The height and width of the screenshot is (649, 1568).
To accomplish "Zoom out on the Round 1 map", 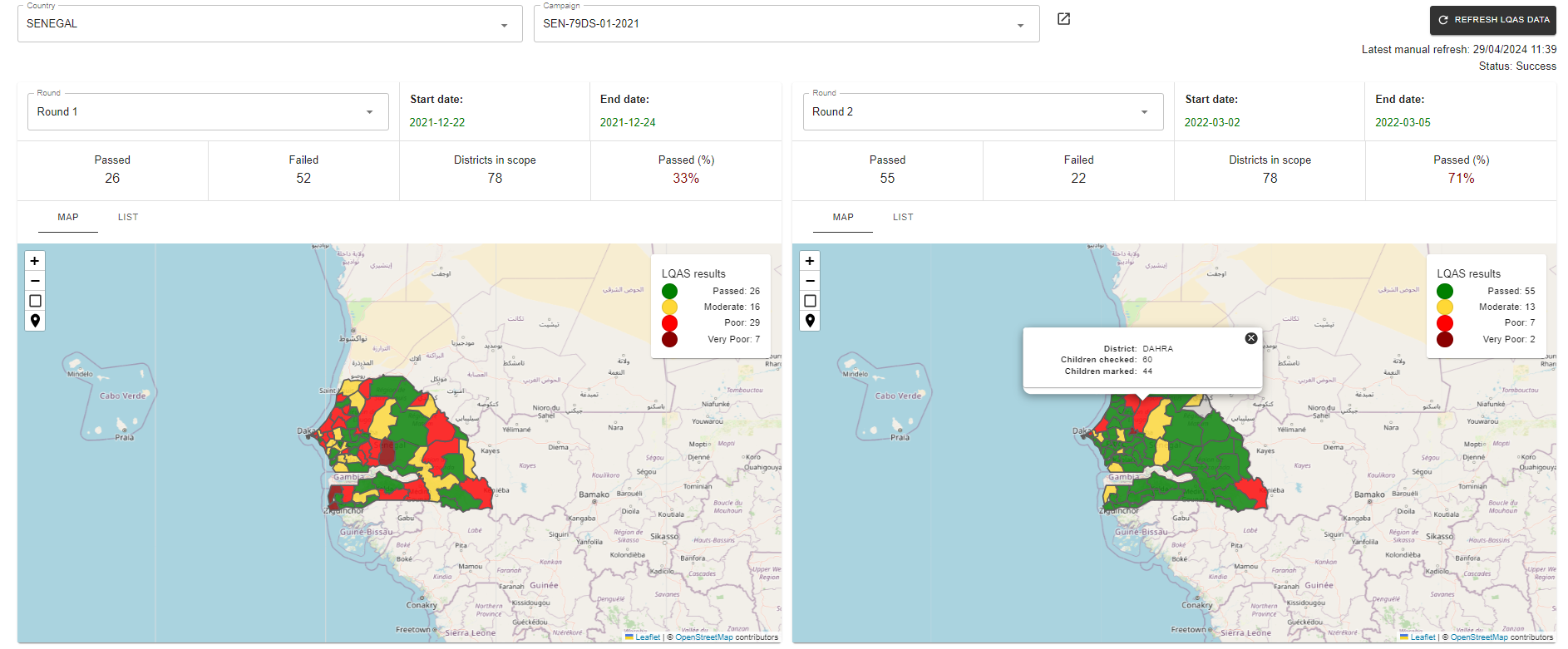I will pyautogui.click(x=35, y=281).
